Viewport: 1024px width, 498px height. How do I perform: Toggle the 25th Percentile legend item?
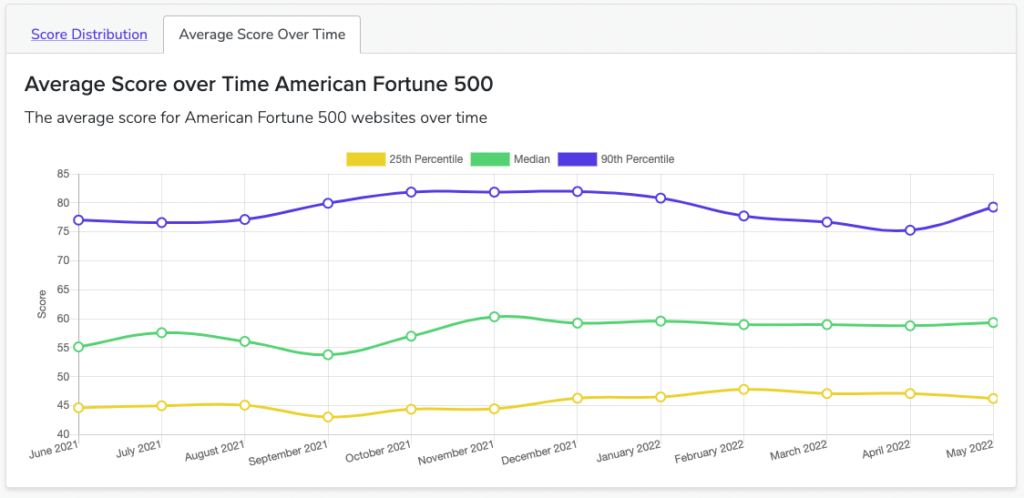pyautogui.click(x=405, y=159)
